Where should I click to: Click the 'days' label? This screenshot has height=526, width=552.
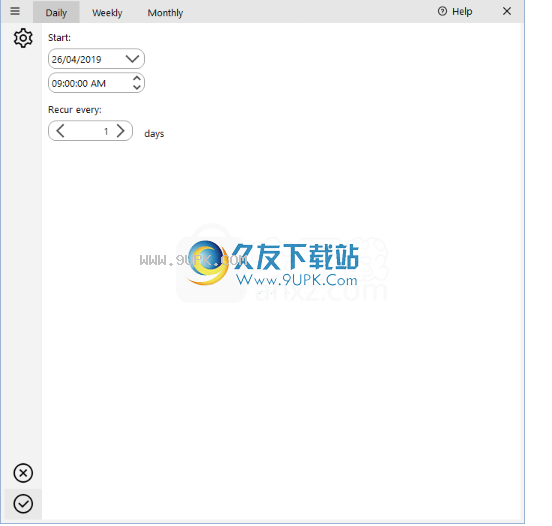(154, 134)
